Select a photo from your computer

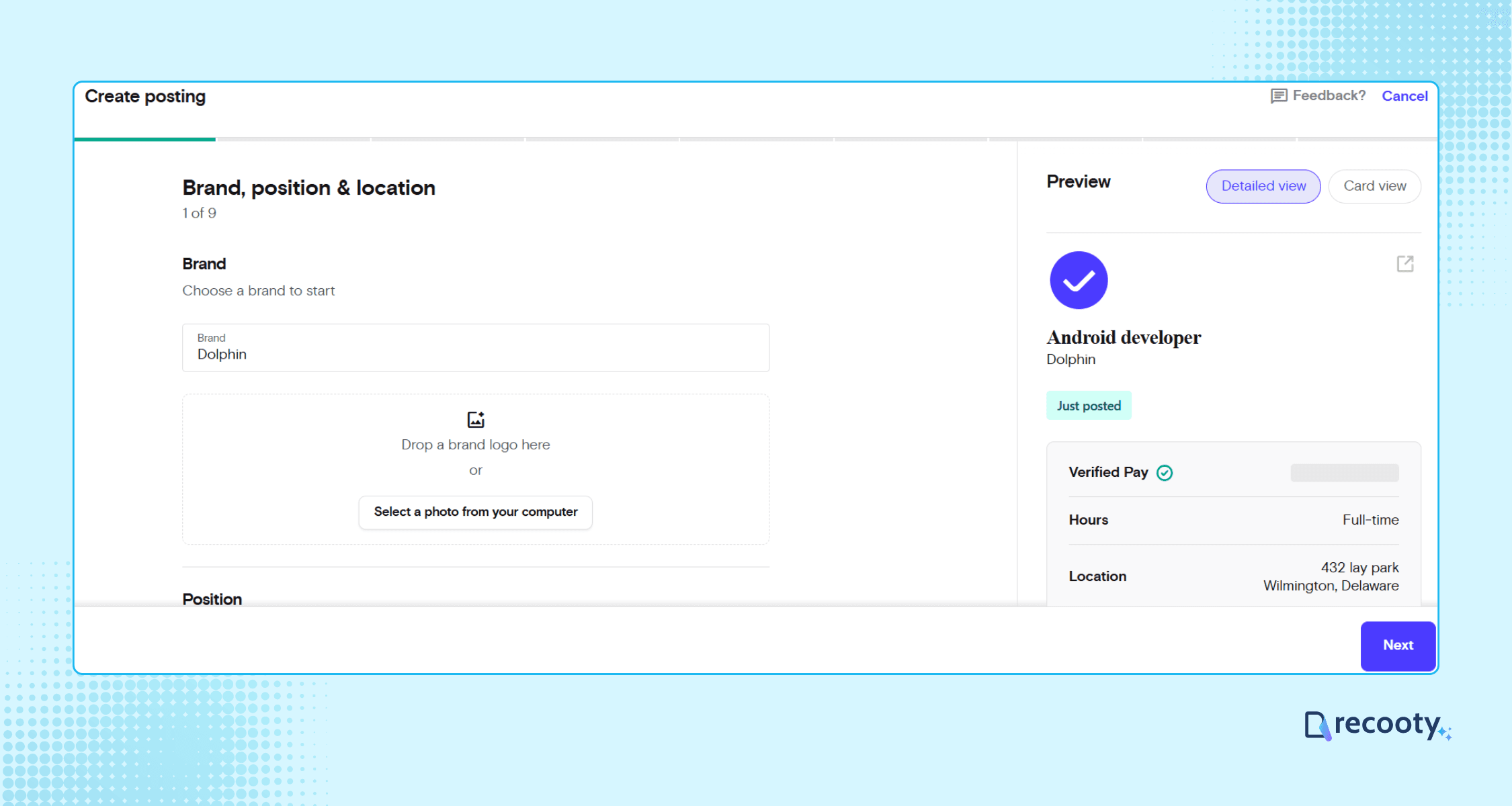475,512
